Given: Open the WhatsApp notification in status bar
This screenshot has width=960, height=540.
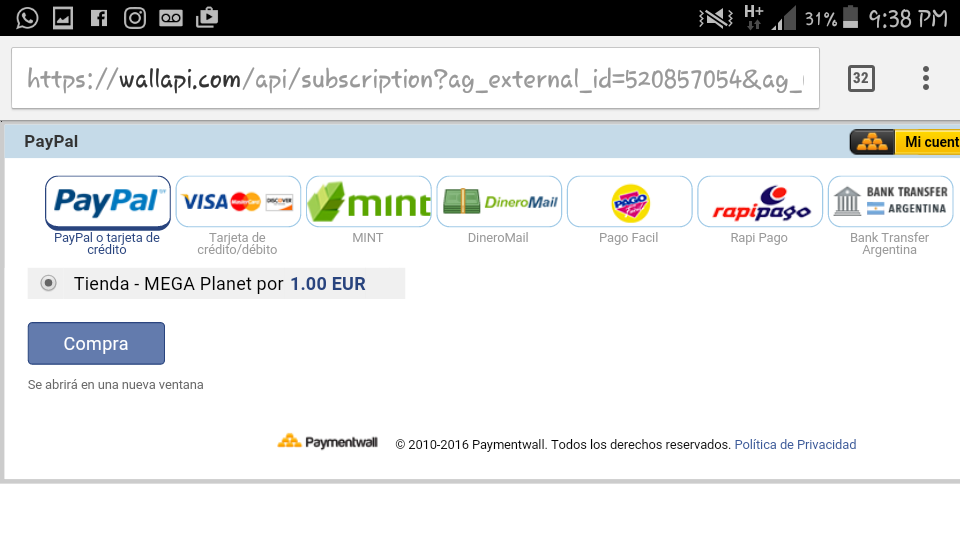Looking at the screenshot, I should click(x=27, y=18).
